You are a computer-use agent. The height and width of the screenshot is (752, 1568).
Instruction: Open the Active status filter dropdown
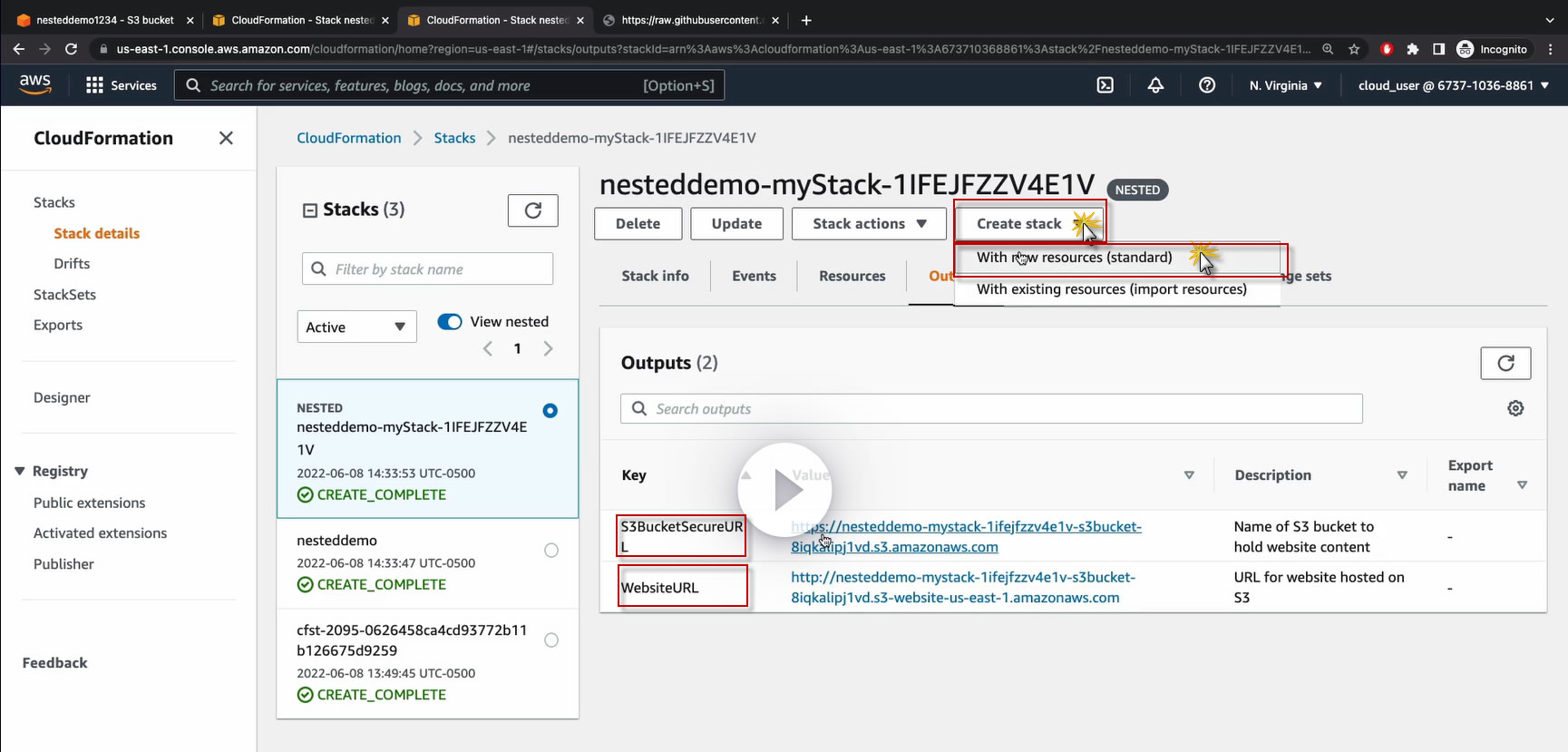pos(356,327)
